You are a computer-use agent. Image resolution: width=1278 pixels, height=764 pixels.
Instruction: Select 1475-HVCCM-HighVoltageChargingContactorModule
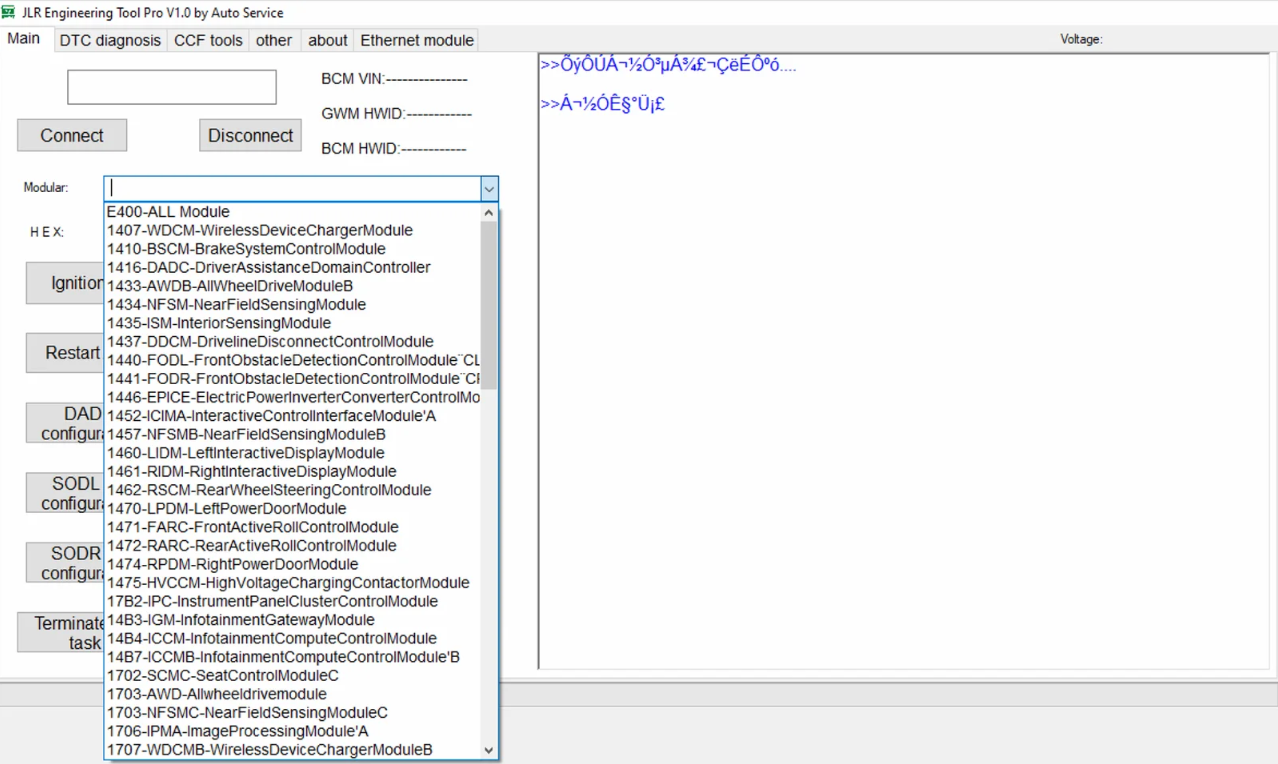tap(292, 582)
